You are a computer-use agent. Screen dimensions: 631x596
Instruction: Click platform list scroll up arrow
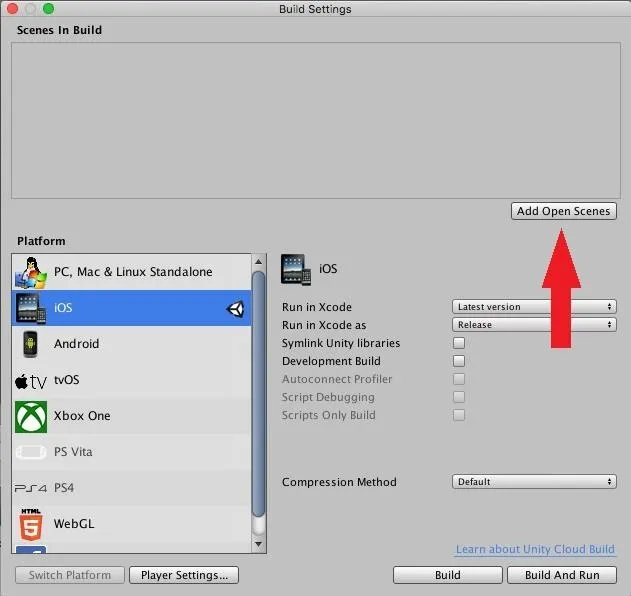[x=258, y=262]
